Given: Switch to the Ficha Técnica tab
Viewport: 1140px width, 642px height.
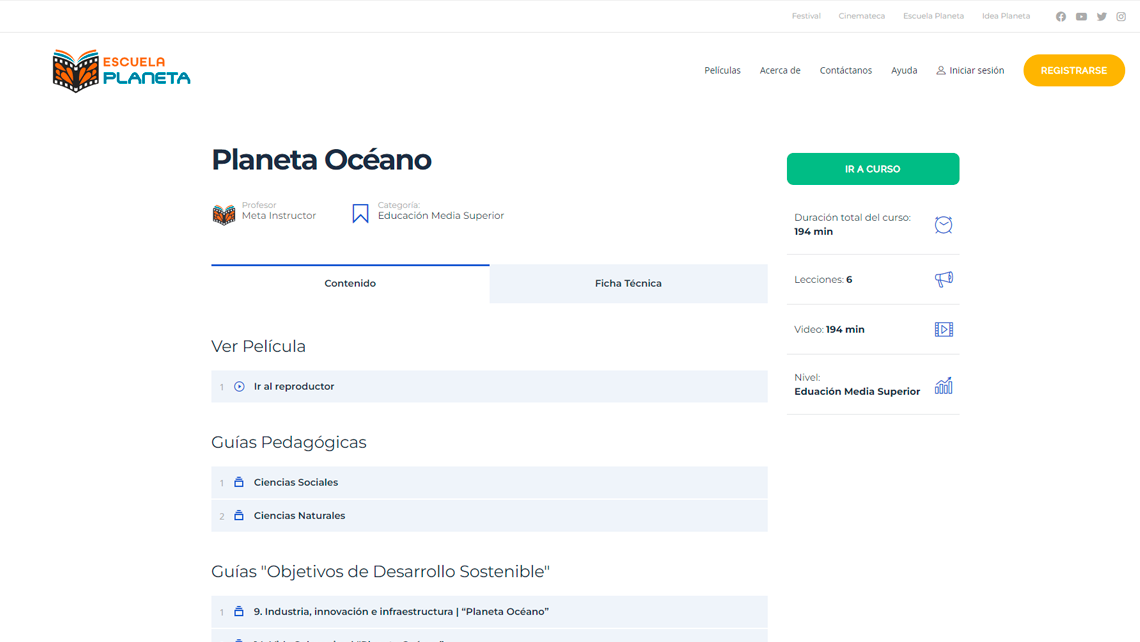Looking at the screenshot, I should click(x=628, y=284).
